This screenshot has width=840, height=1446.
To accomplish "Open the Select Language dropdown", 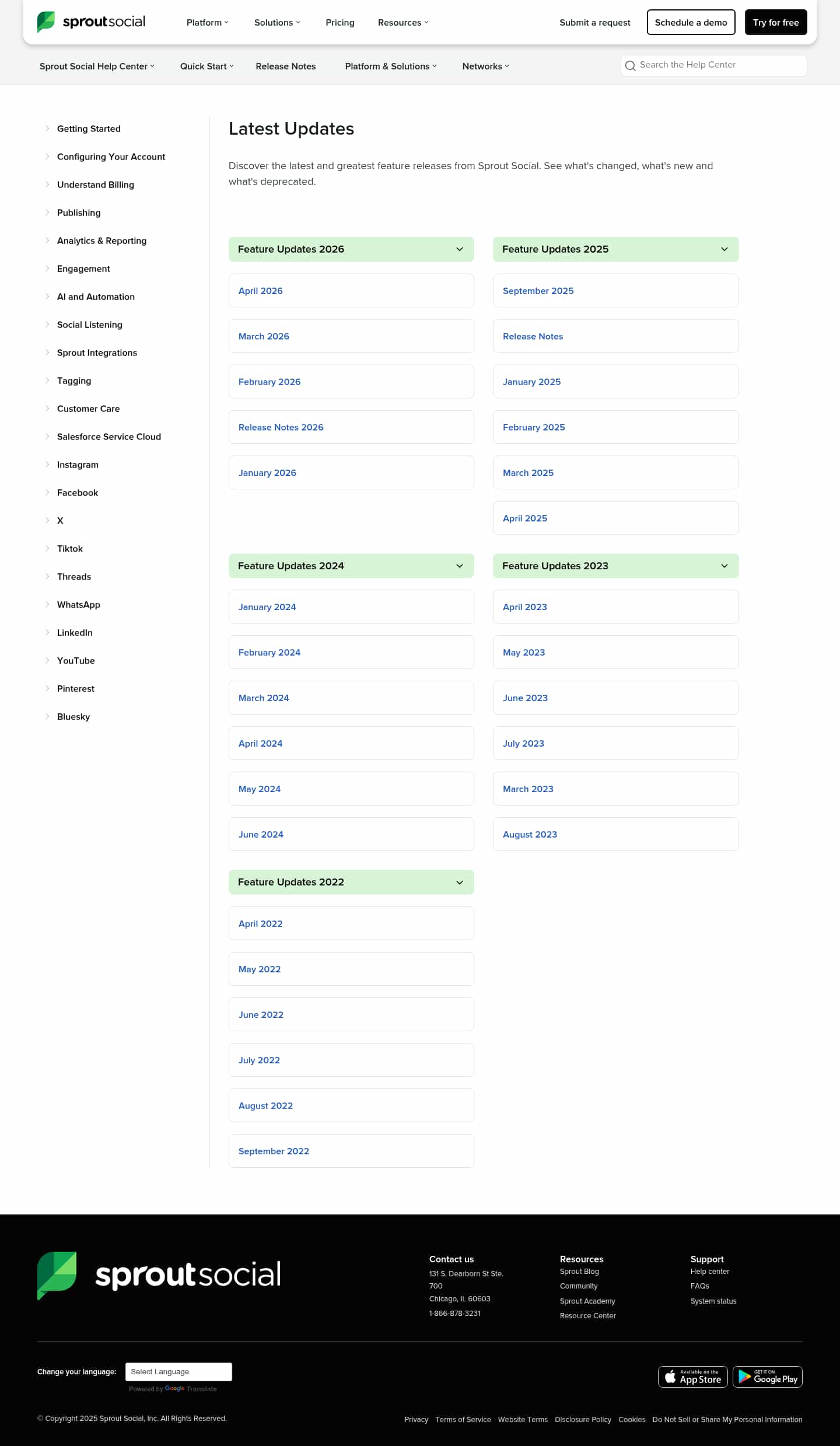I will [178, 1371].
